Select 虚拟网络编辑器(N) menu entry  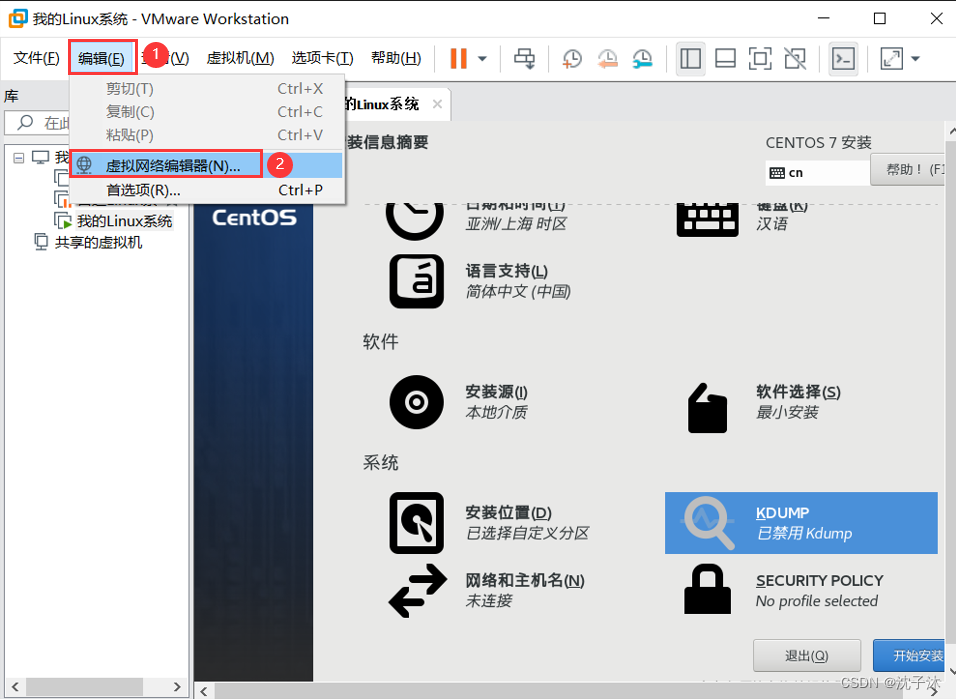(207, 165)
